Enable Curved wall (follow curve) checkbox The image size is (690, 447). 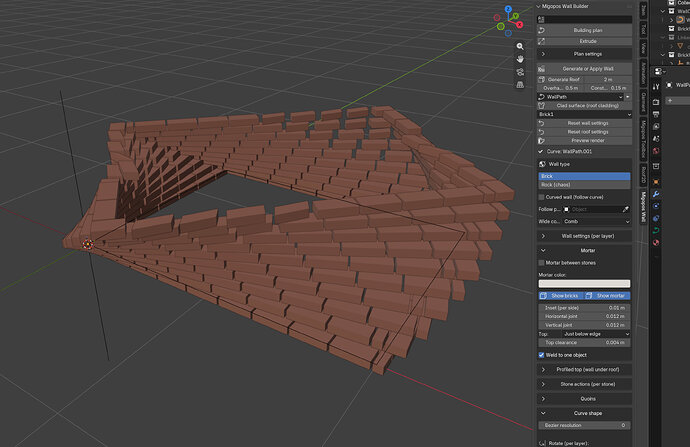pyautogui.click(x=542, y=197)
